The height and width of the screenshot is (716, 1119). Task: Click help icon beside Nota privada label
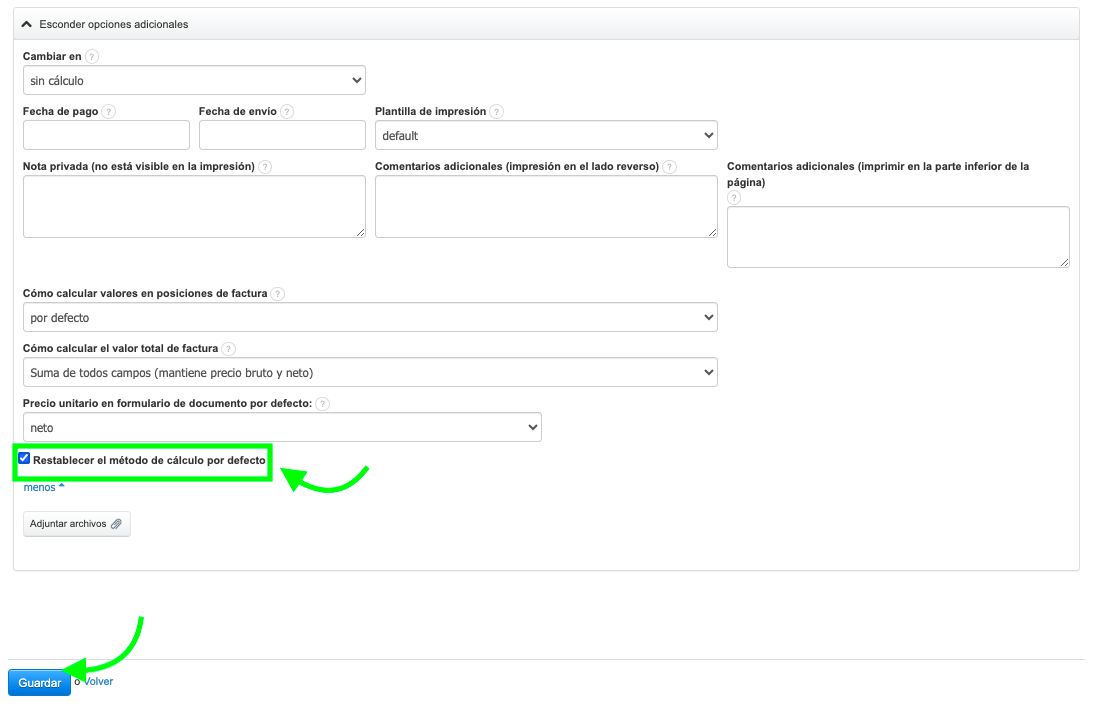pyautogui.click(x=265, y=167)
